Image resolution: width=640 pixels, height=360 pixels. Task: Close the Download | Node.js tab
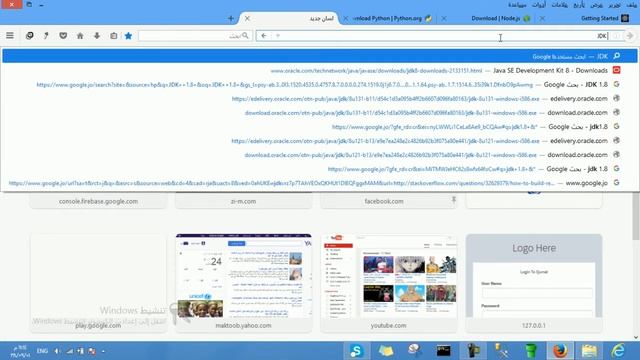(444, 18)
